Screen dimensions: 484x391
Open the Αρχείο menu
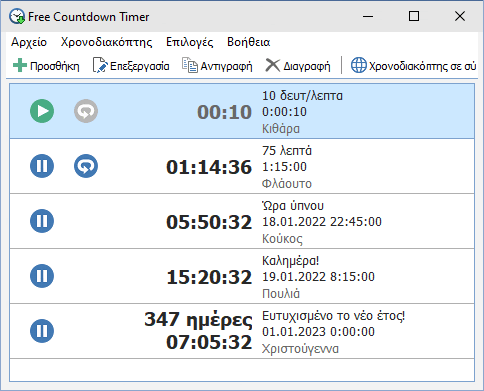[29, 42]
